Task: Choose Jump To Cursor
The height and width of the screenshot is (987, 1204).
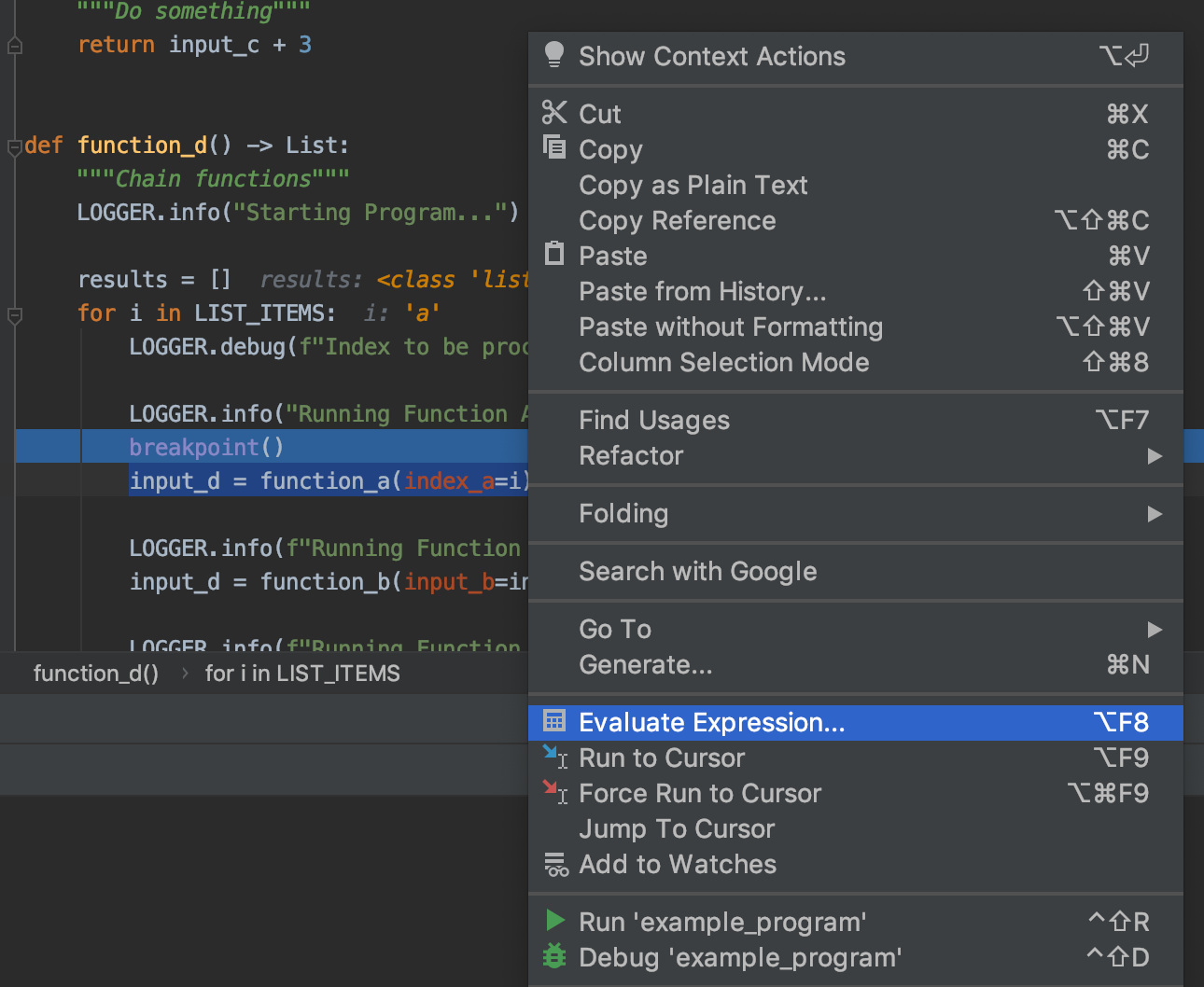Action: (x=676, y=828)
